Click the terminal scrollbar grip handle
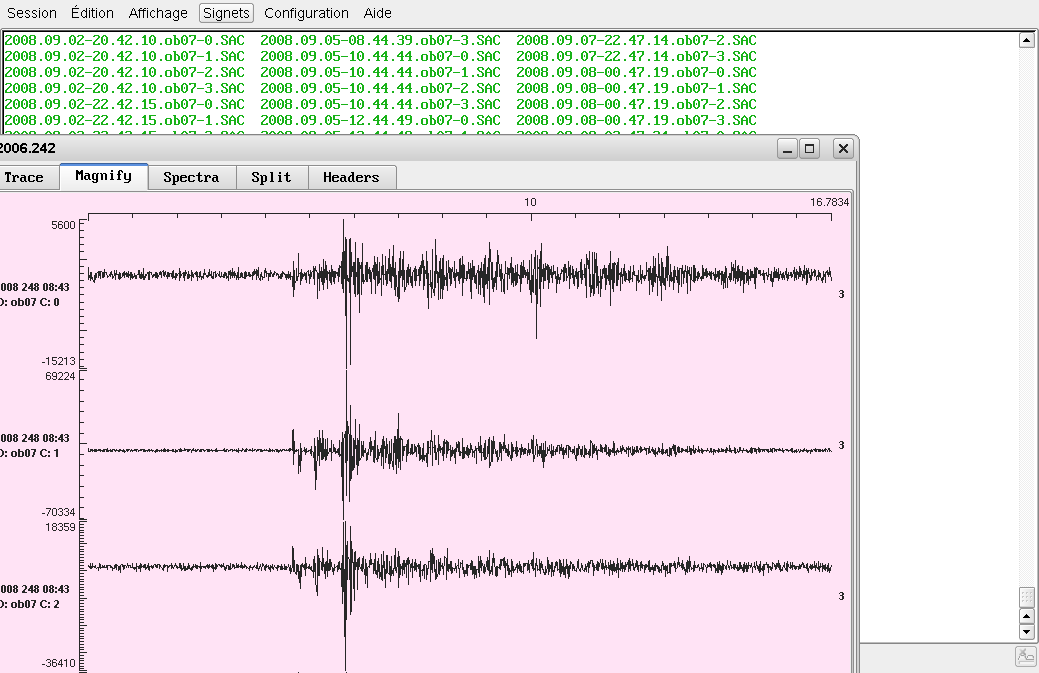The width and height of the screenshot is (1039, 673). click(x=1025, y=597)
